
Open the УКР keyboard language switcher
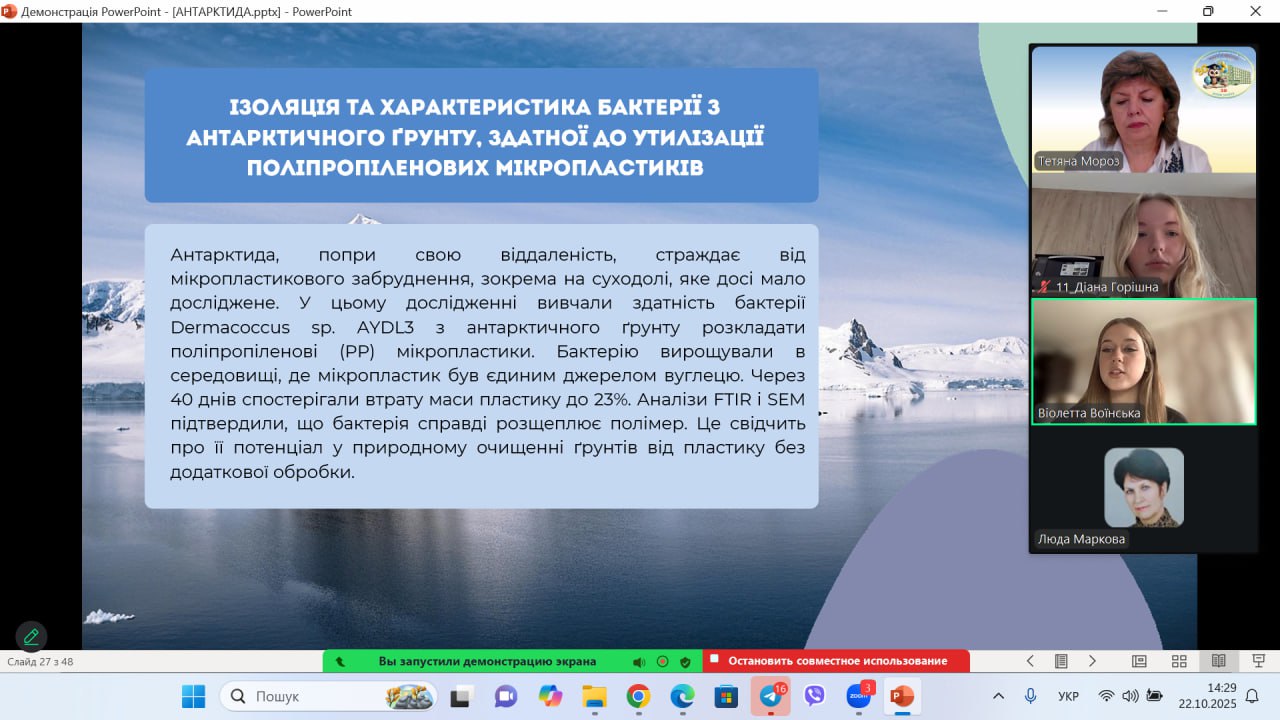1067,696
